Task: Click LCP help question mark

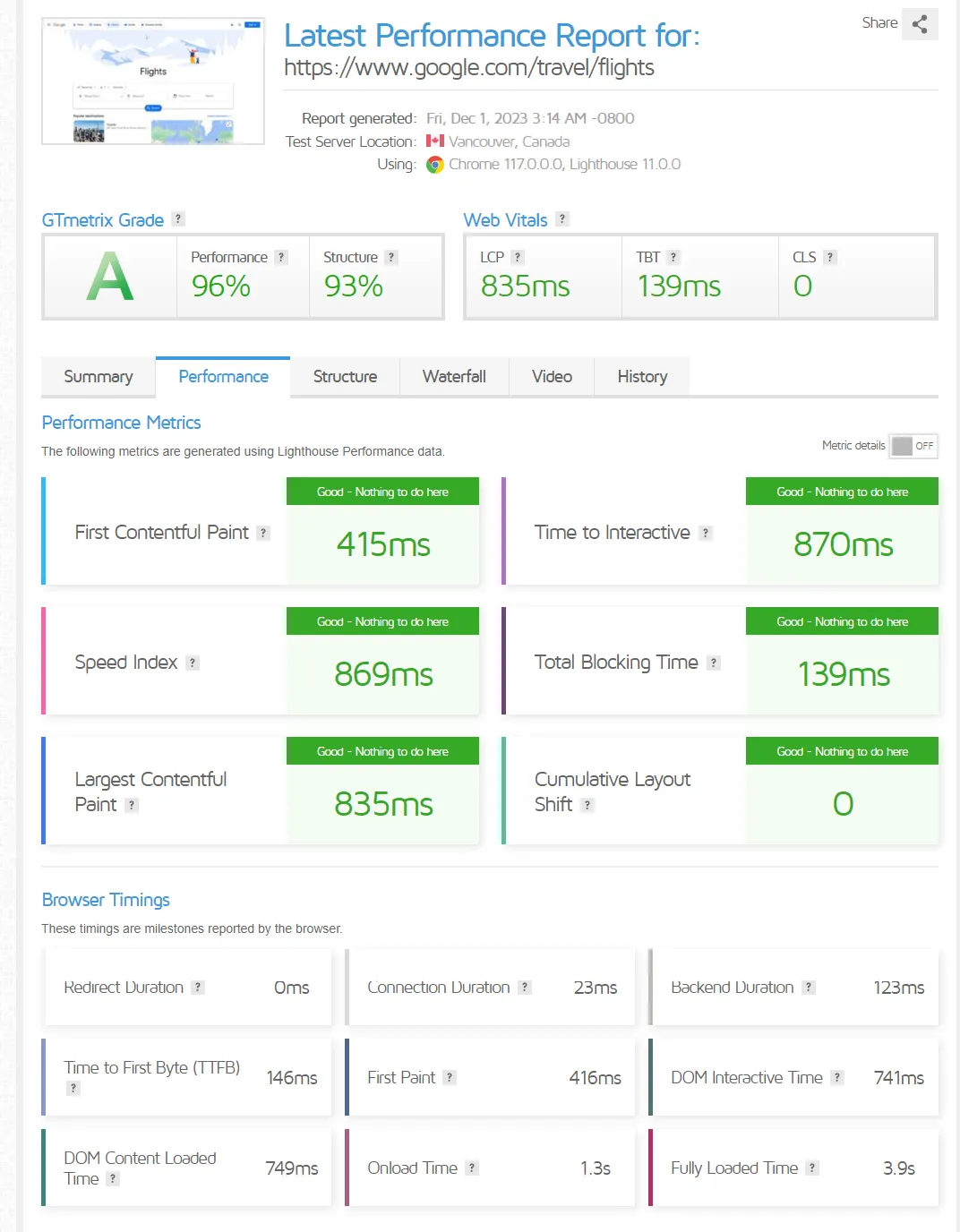Action: click(518, 257)
